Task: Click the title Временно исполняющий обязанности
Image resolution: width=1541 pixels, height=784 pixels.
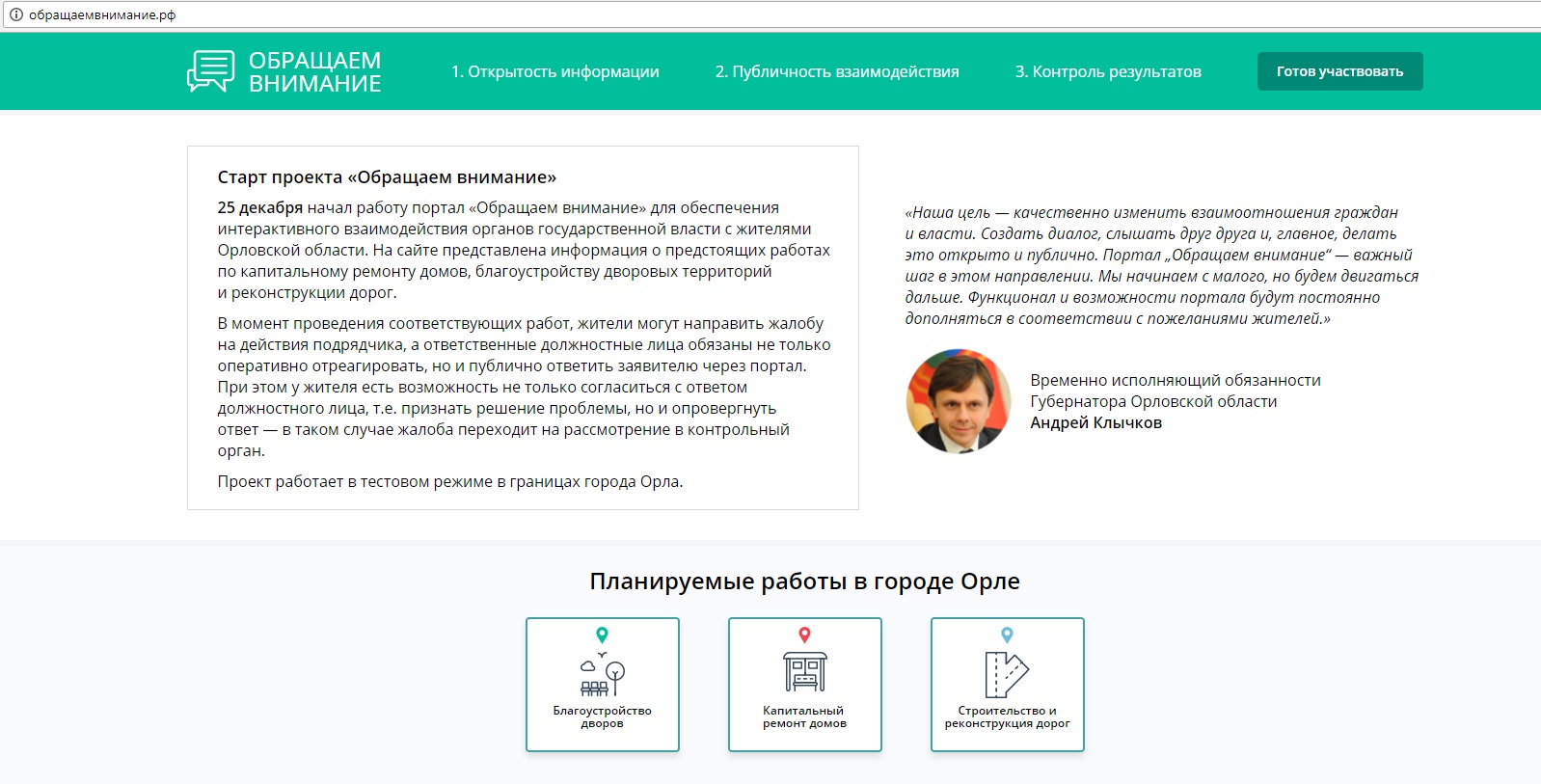Action: [1175, 380]
